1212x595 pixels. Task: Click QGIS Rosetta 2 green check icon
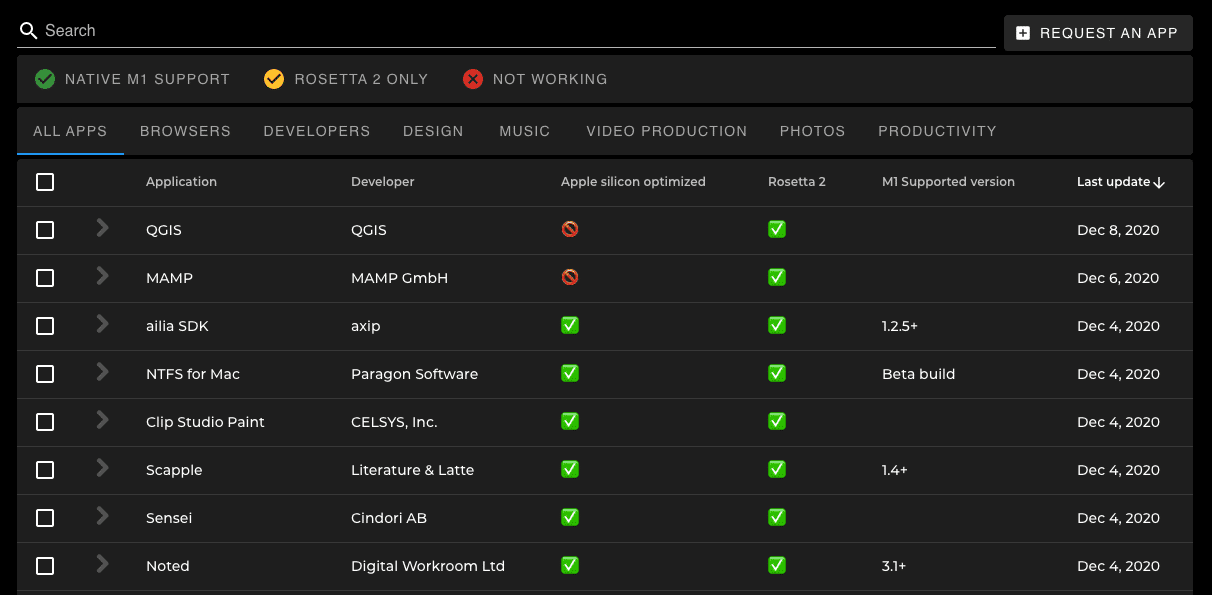(x=777, y=229)
